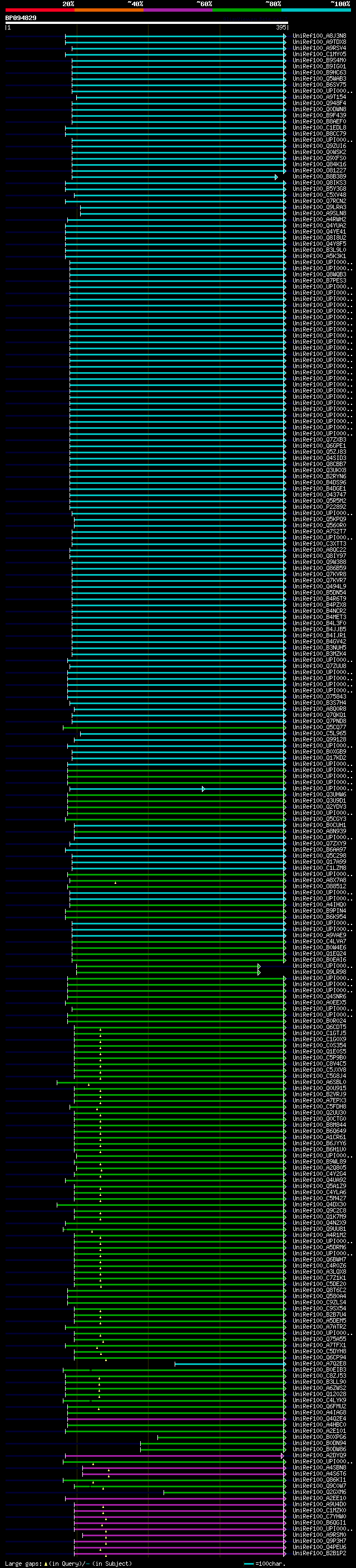Select the BP094829 query label
Screen dimensions: 356x1568
(21, 18)
